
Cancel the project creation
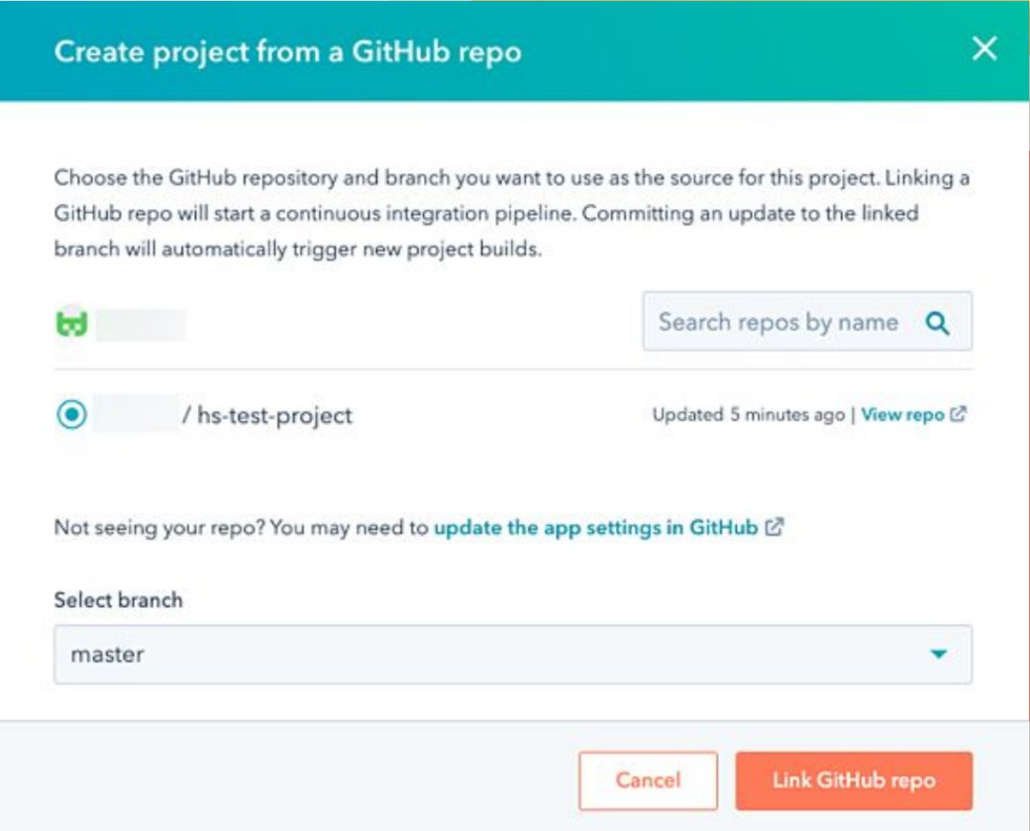648,780
